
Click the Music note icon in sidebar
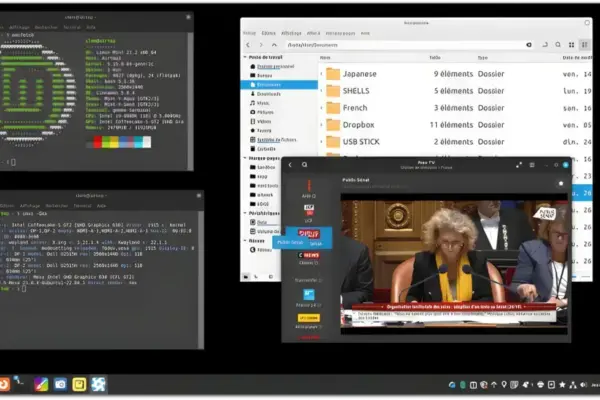253,103
